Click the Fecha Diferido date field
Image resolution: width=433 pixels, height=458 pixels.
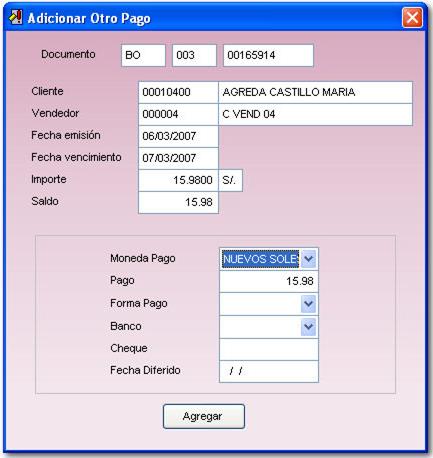(269, 371)
